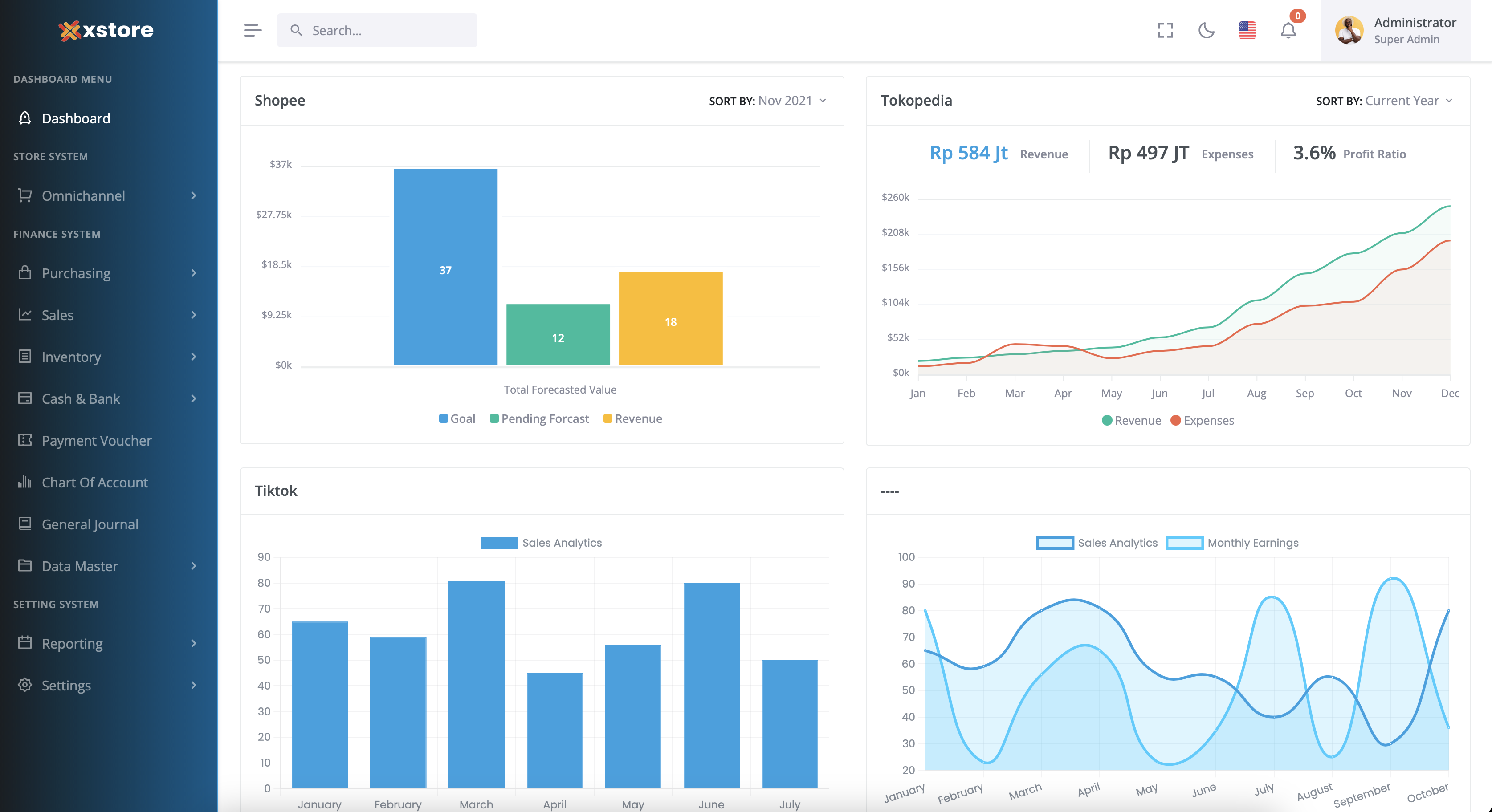Expand the Omnichannel submenu chevron

click(193, 195)
